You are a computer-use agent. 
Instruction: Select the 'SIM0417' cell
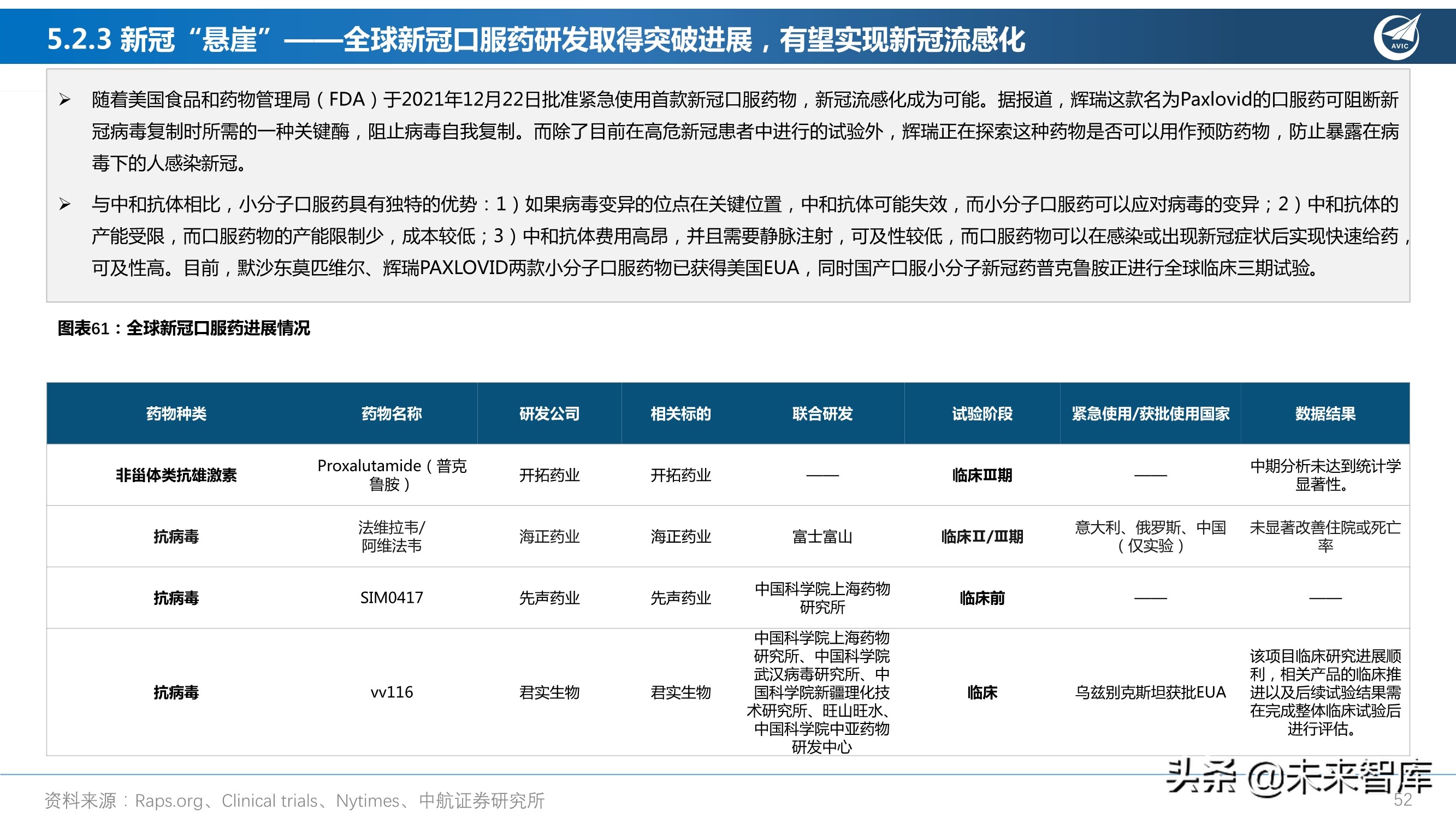(392, 598)
